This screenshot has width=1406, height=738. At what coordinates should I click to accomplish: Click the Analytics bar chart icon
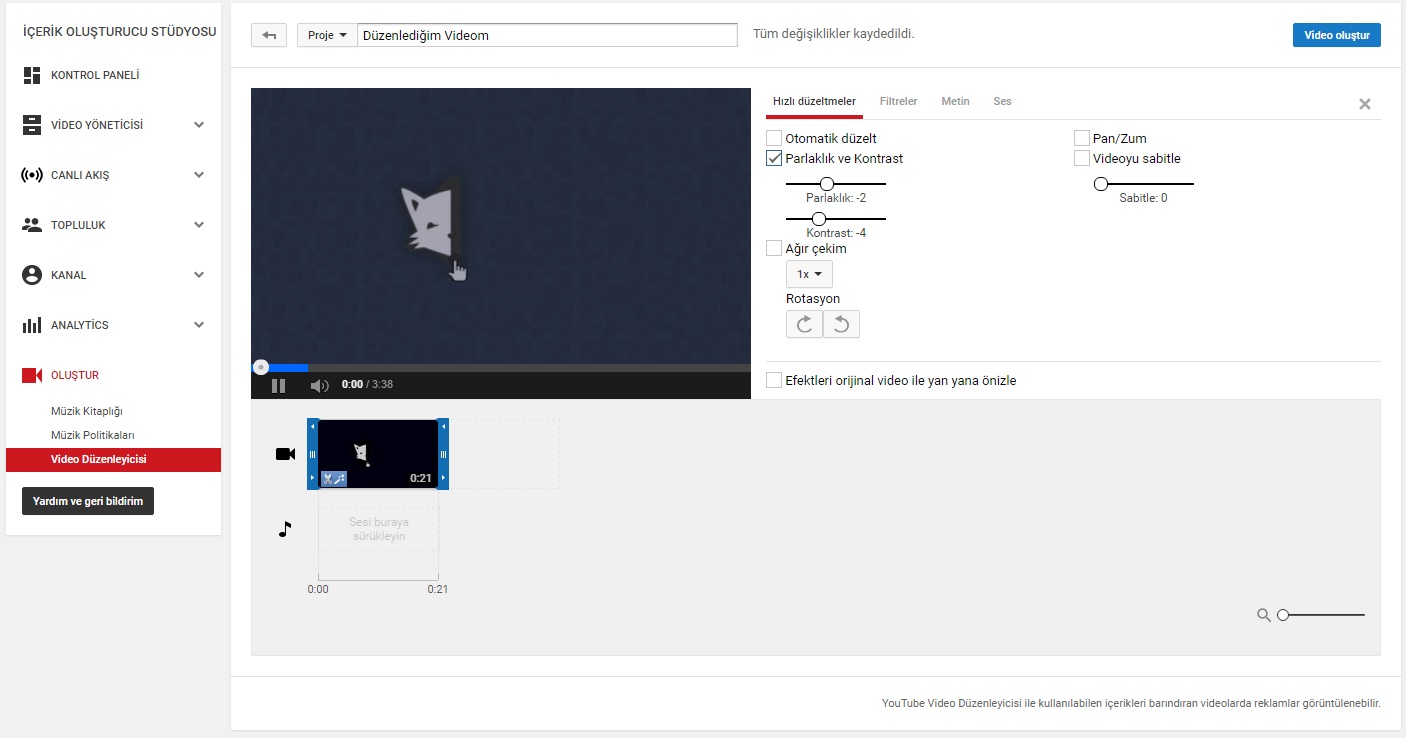click(31, 325)
